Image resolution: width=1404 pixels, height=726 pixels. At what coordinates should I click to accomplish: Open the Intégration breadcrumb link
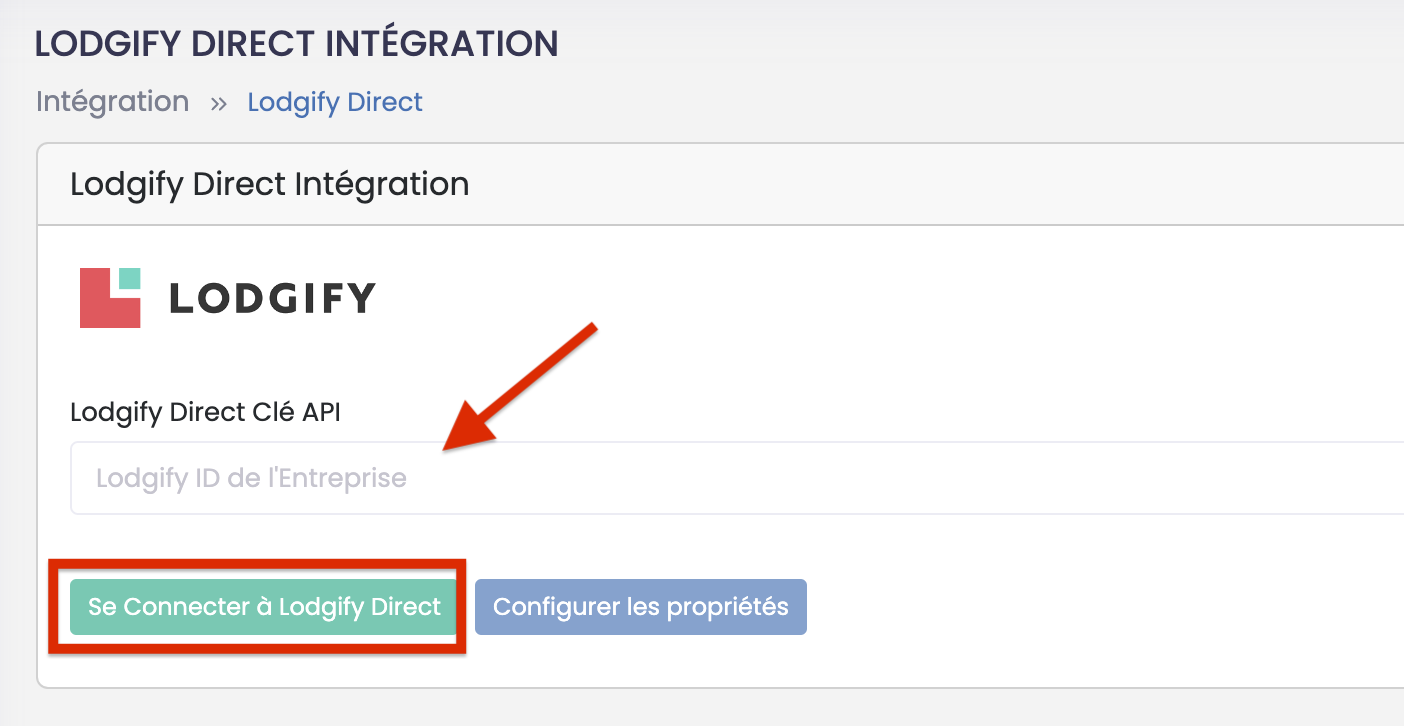click(112, 102)
